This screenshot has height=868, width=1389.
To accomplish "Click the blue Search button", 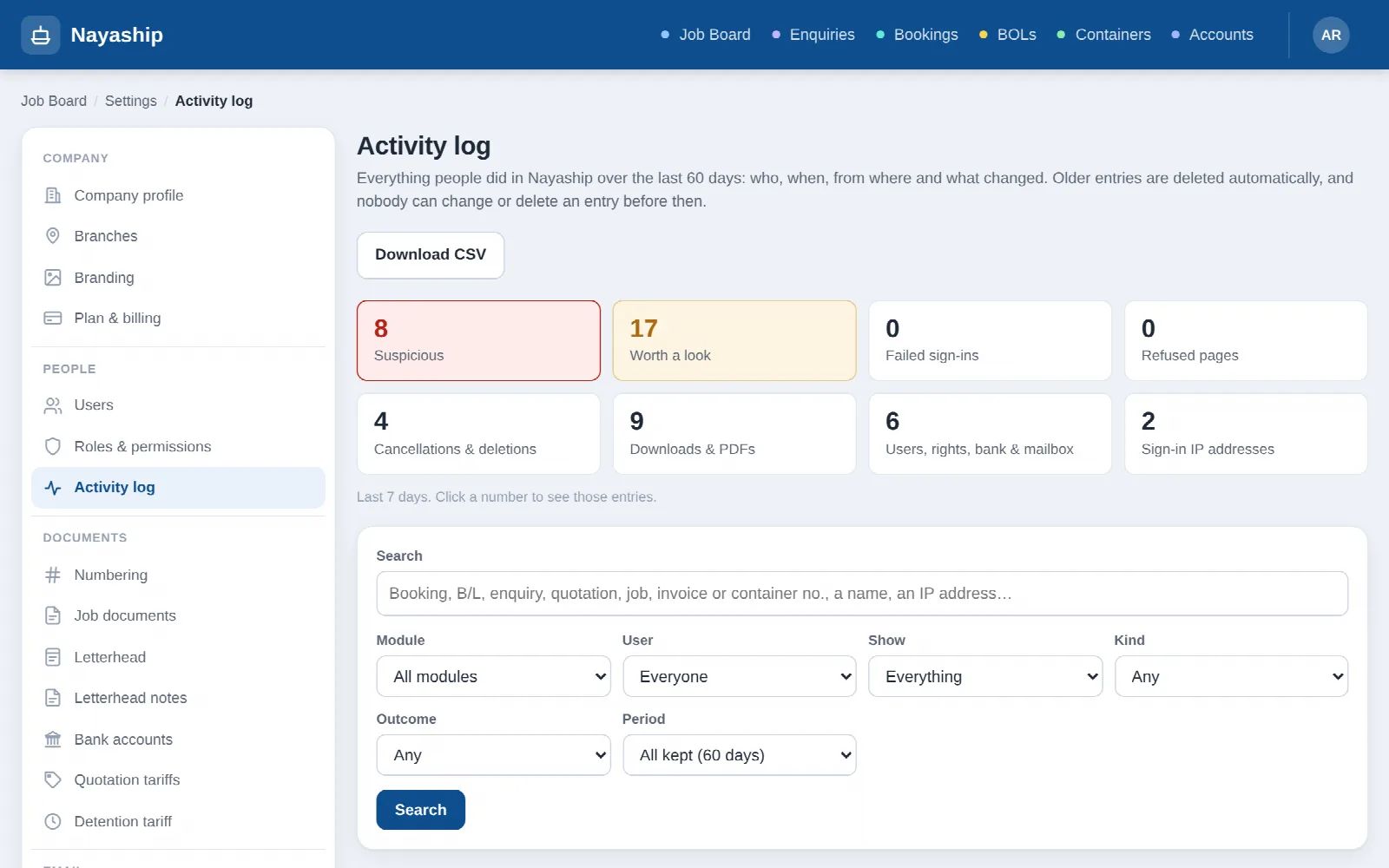I will [421, 810].
